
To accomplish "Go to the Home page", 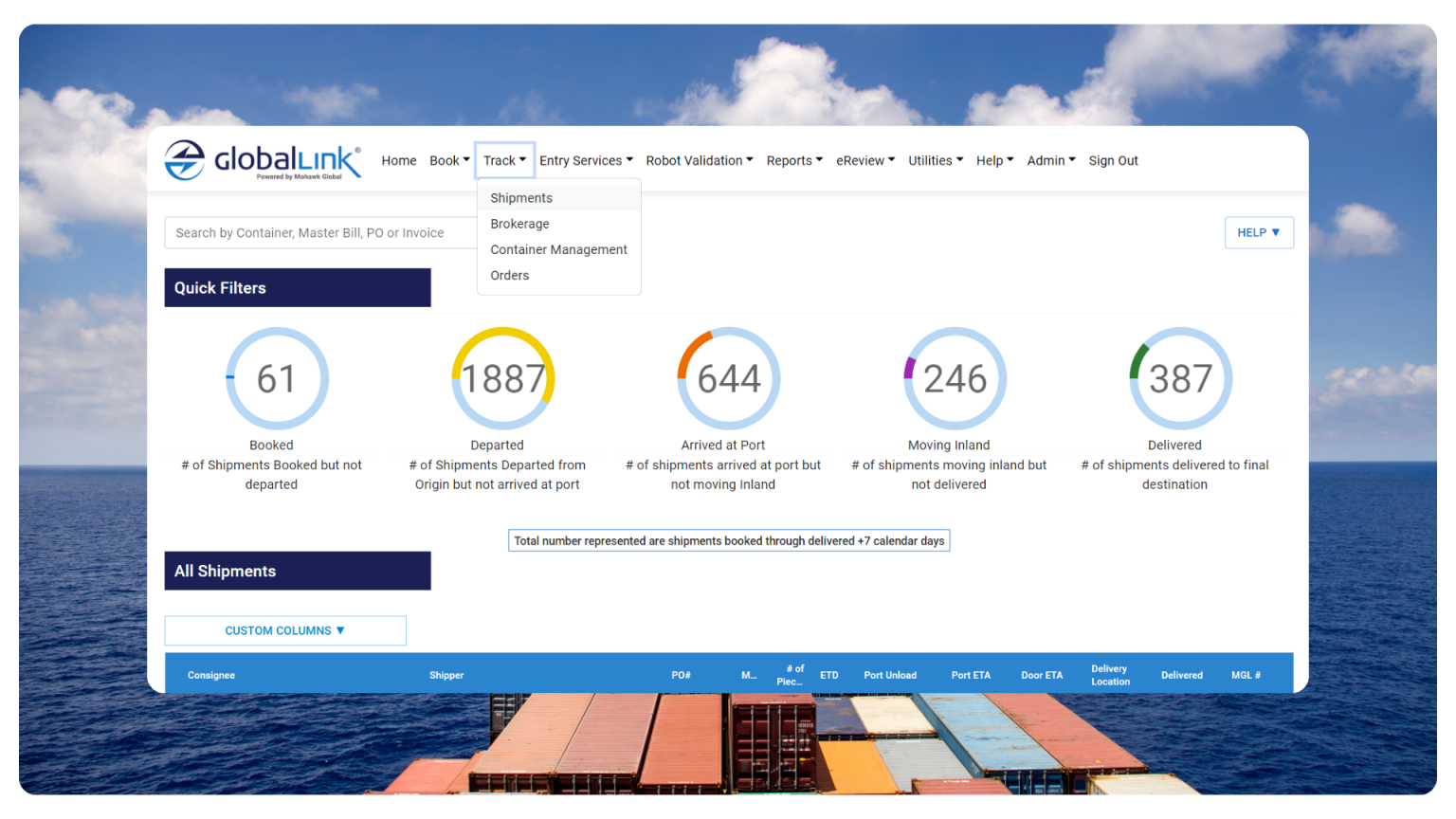I will pyautogui.click(x=398, y=159).
